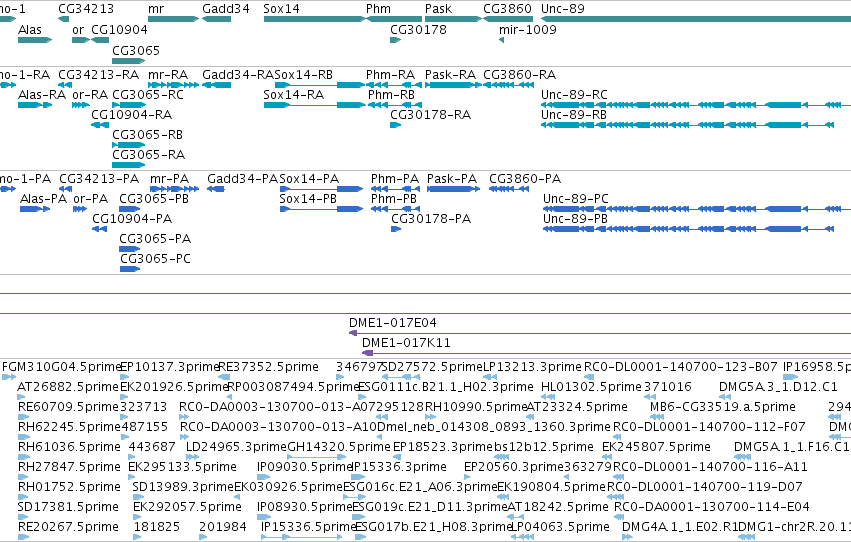This screenshot has height=542, width=851.
Task: Select protein CG3860-PA
Action: coord(509,189)
